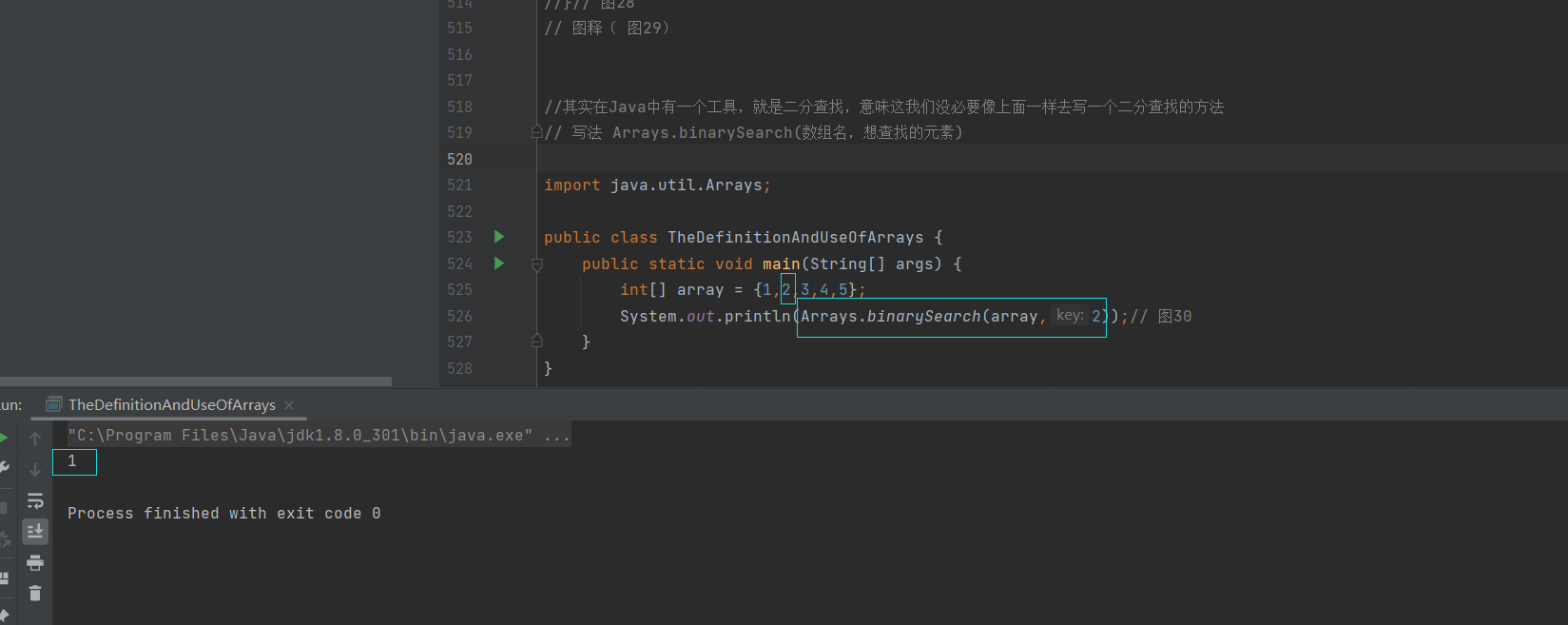The width and height of the screenshot is (1568, 625).
Task: Click the fold end marker on line 527
Action: (x=537, y=341)
